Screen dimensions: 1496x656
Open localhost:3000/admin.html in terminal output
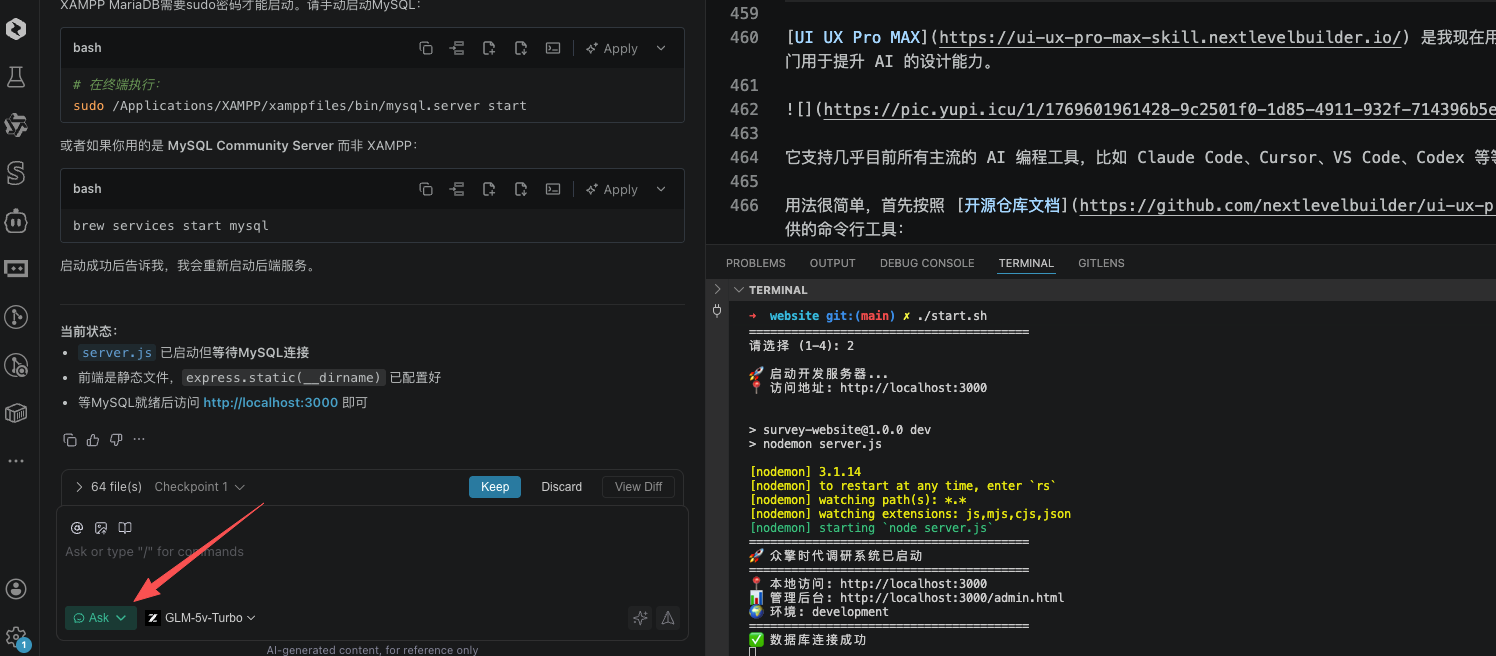952,598
